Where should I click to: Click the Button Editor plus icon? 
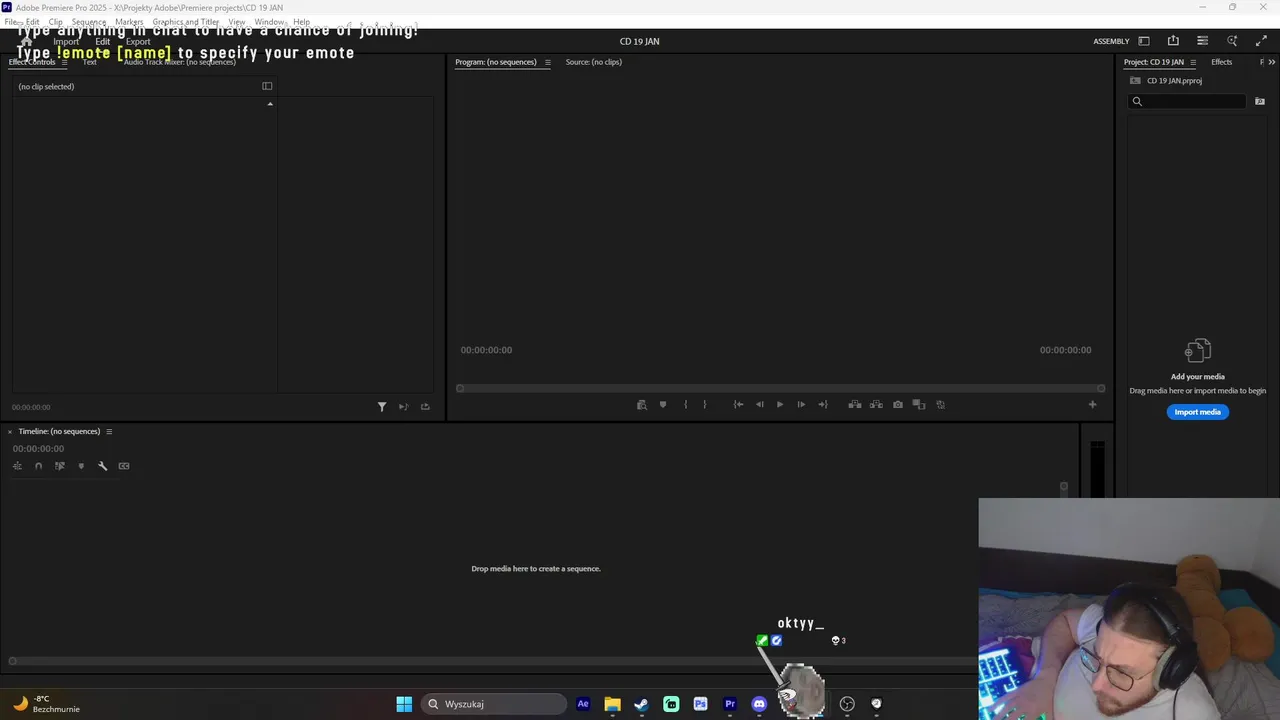(x=1092, y=405)
